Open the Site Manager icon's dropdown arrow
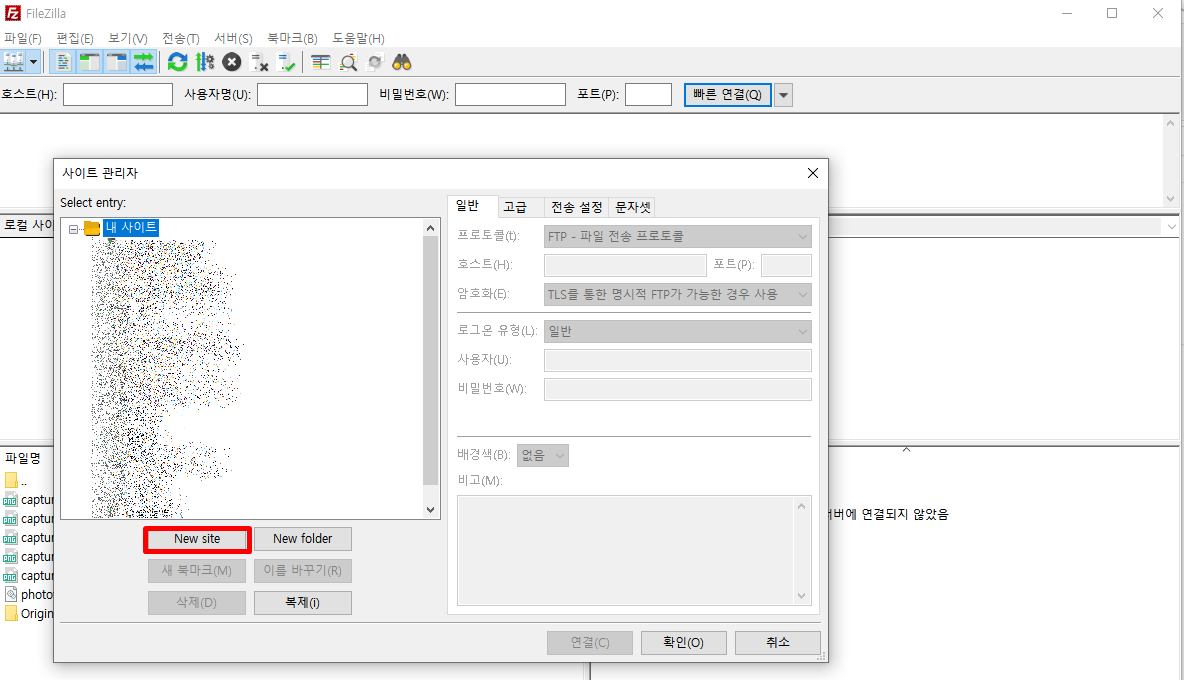Screen dimensions: 1184x680 point(33,62)
